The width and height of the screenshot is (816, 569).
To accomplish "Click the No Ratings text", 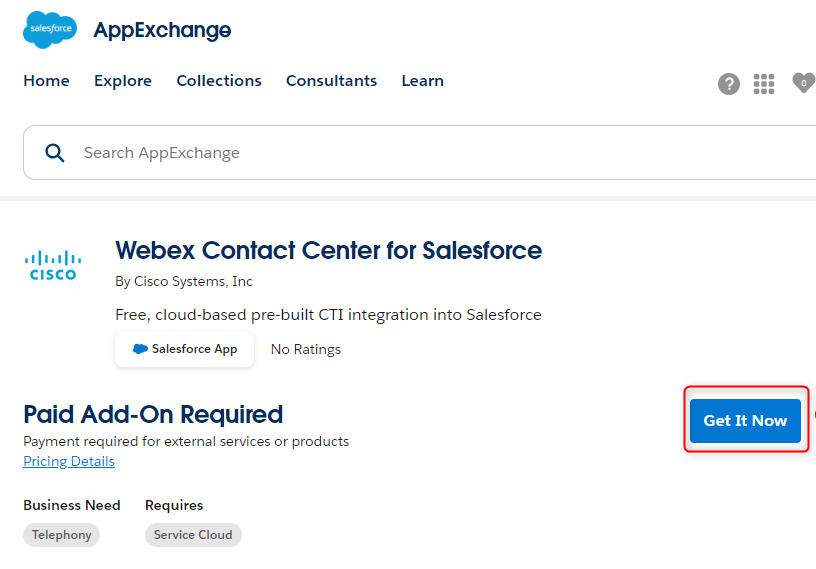I will click(306, 349).
